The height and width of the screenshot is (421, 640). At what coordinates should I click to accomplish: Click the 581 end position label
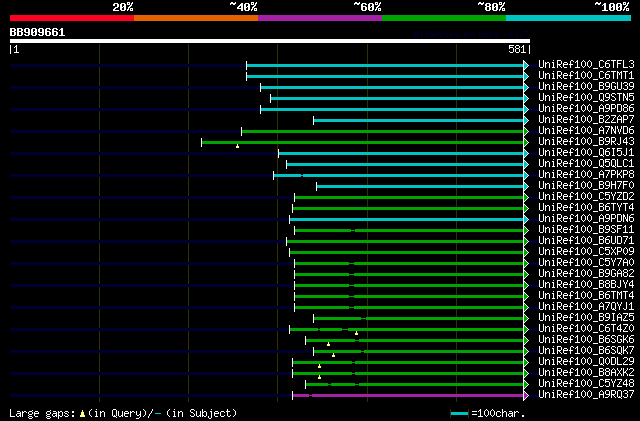[517, 49]
